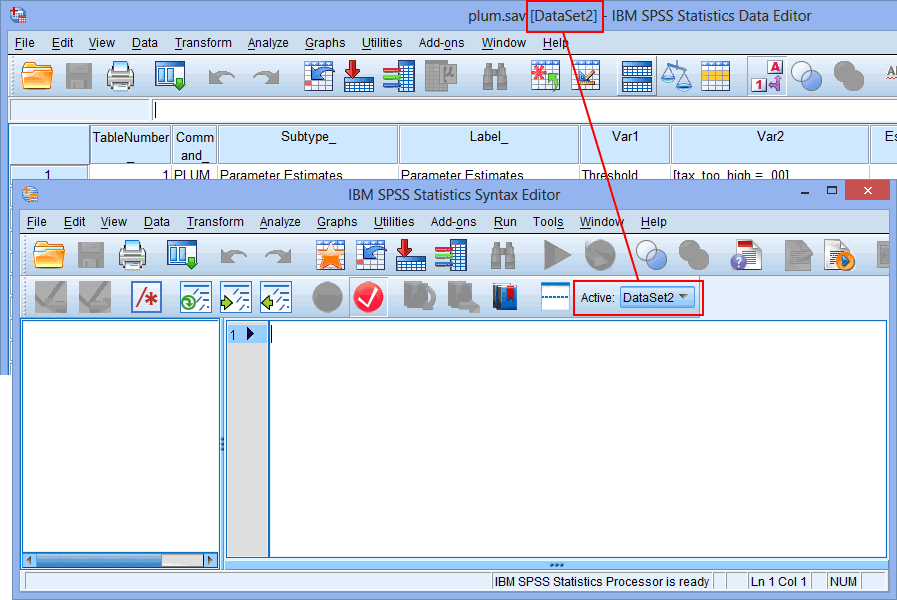Find binoculars icon in Syntax Editor toolbar
897x600 pixels.
pyautogui.click(x=503, y=255)
